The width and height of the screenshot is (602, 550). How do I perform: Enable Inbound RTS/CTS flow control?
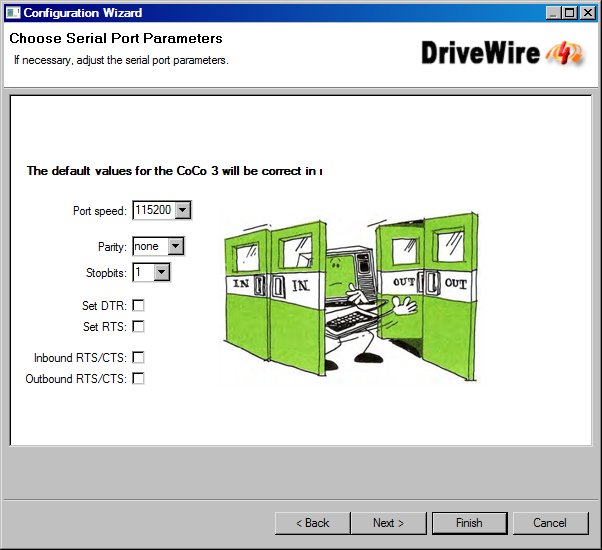tap(138, 357)
